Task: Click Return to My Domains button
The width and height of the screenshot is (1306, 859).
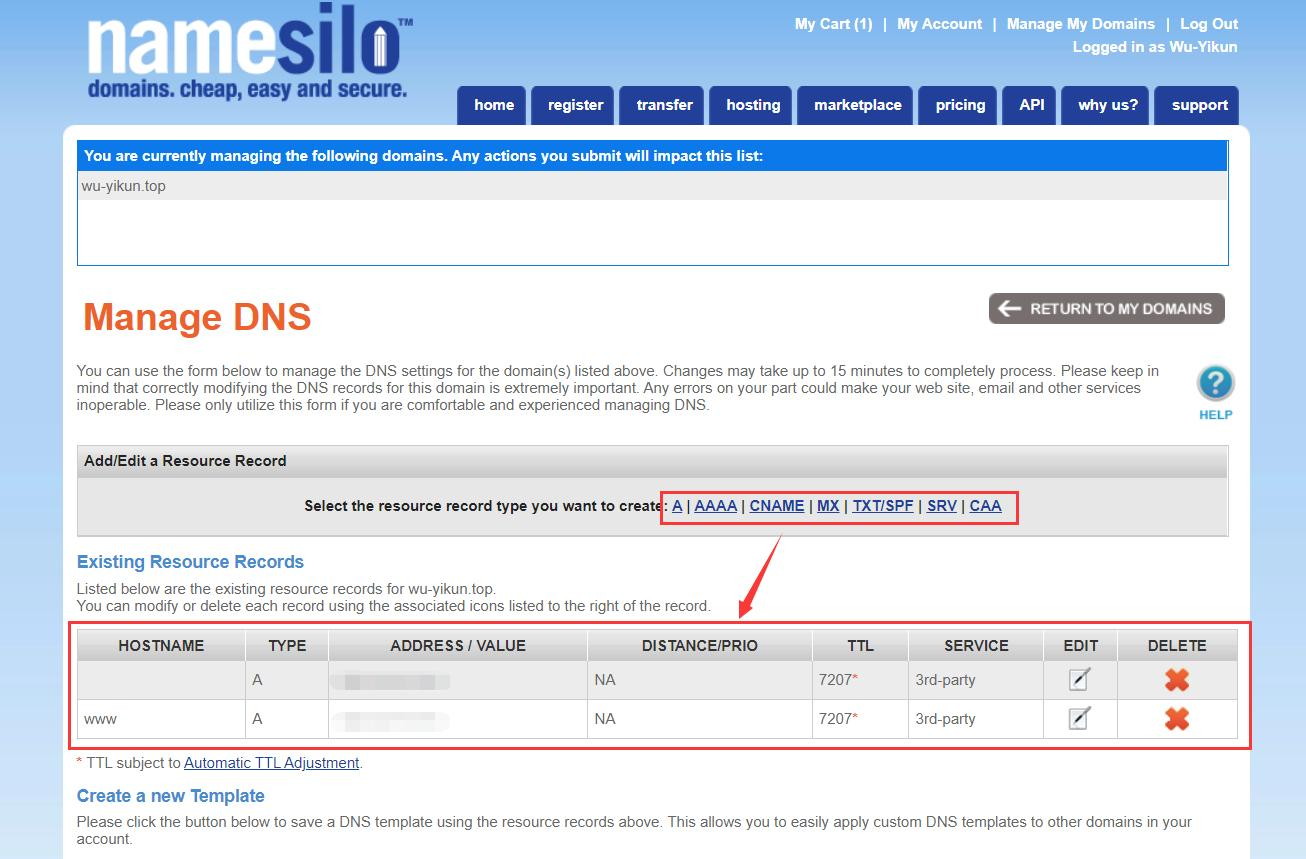Action: (x=1107, y=309)
